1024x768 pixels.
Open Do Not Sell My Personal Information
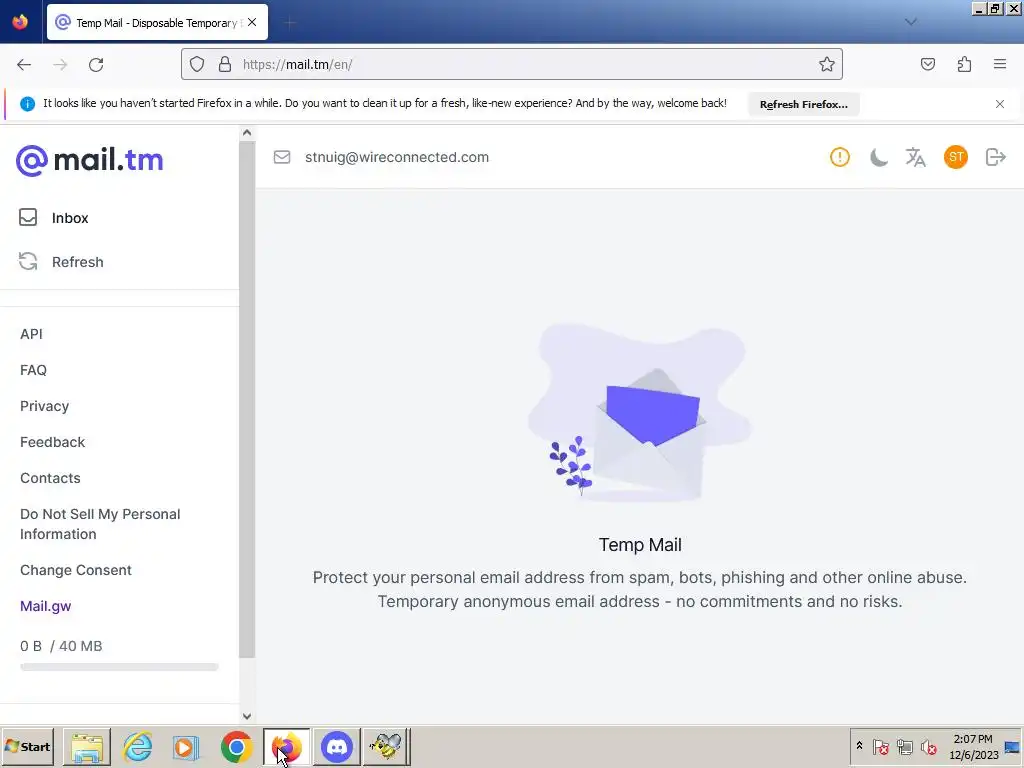click(x=100, y=524)
